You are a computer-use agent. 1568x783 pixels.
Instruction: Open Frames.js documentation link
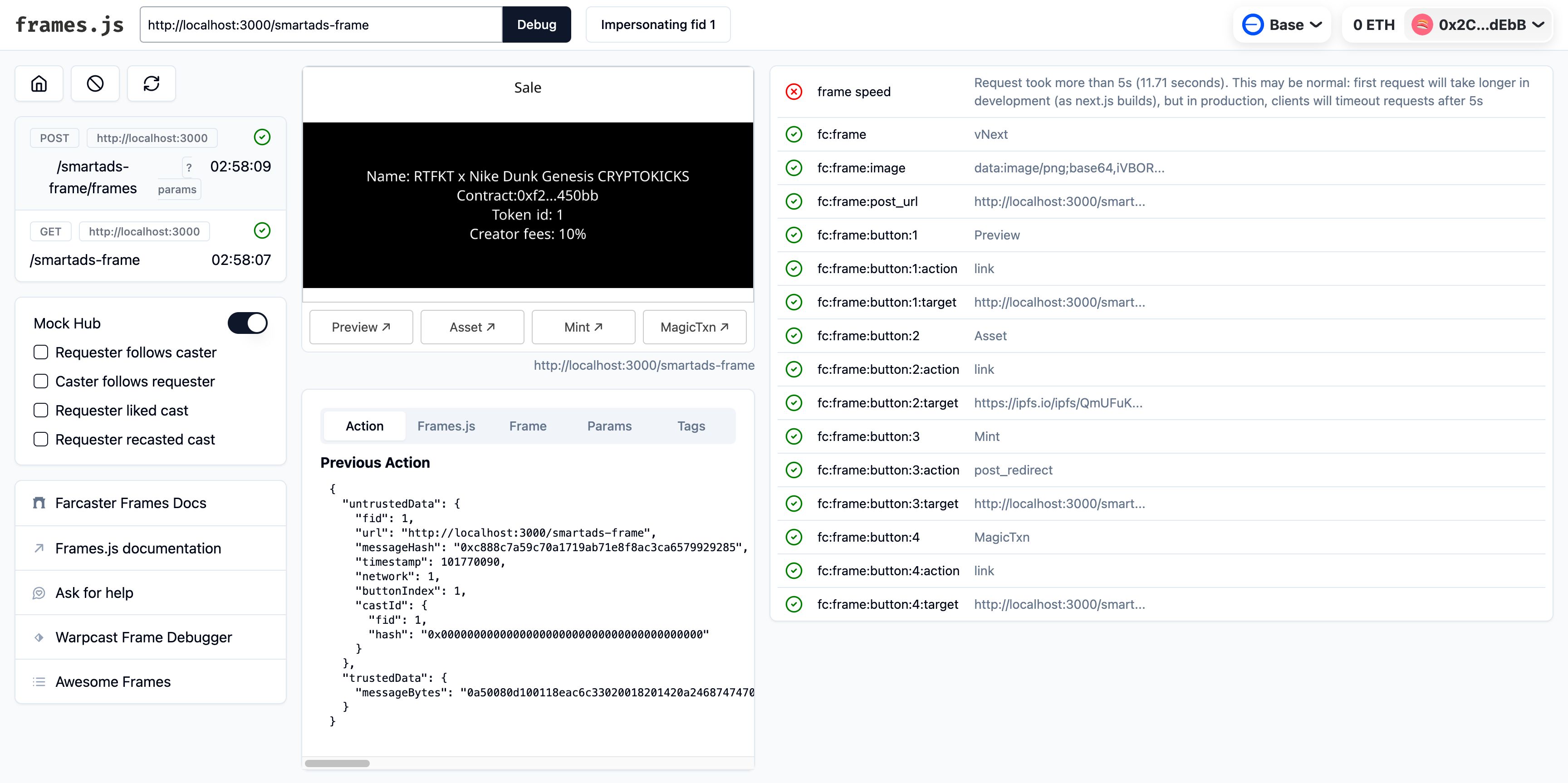(150, 548)
